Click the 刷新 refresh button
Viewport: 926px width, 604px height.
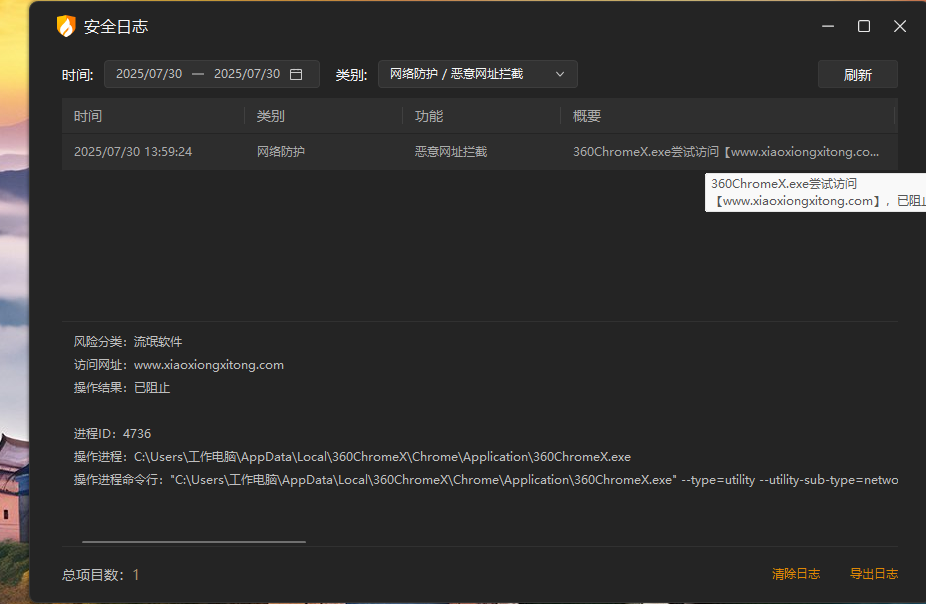pos(857,74)
